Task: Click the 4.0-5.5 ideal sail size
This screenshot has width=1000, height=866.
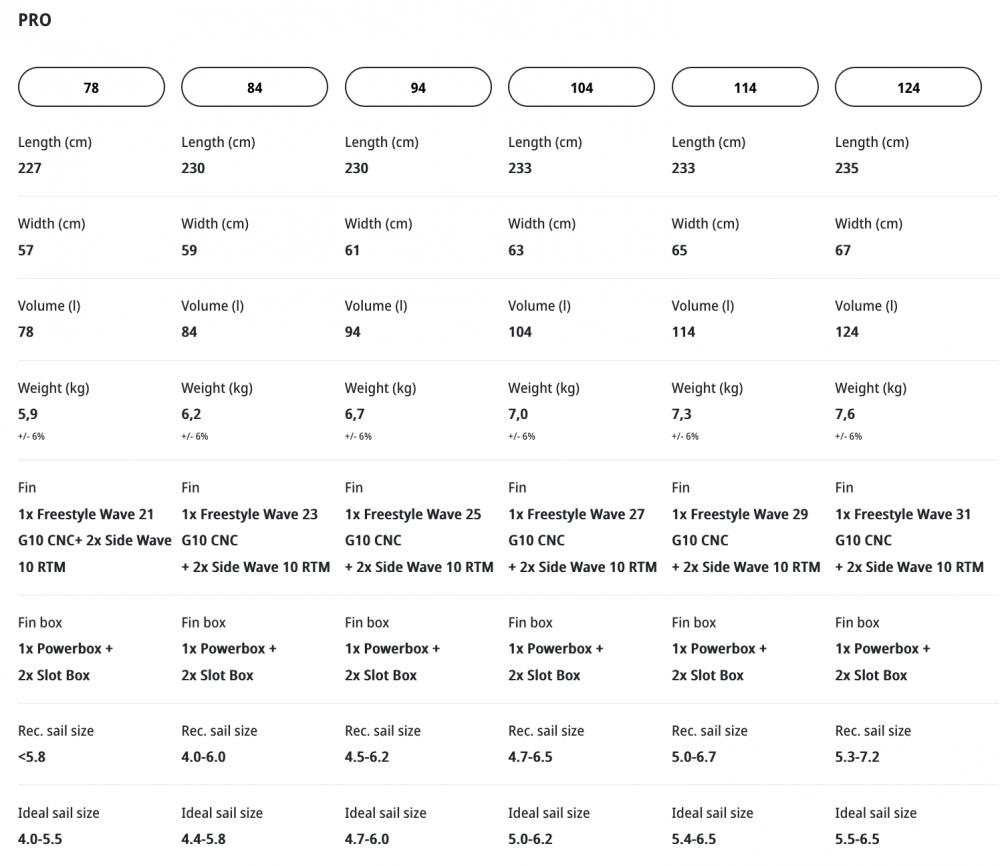Action: [40, 839]
